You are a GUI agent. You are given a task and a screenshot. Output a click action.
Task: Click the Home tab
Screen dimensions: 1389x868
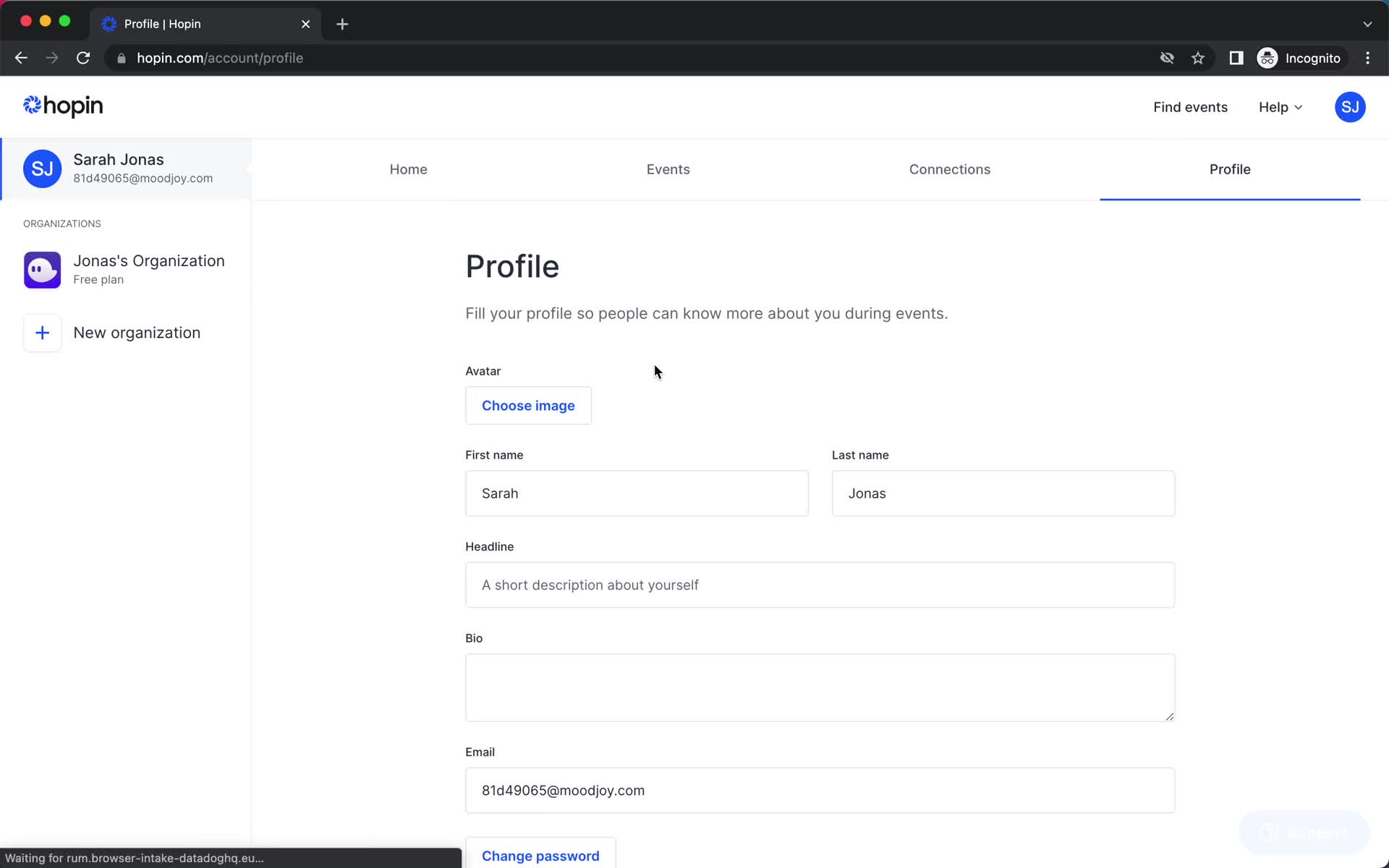(x=408, y=169)
